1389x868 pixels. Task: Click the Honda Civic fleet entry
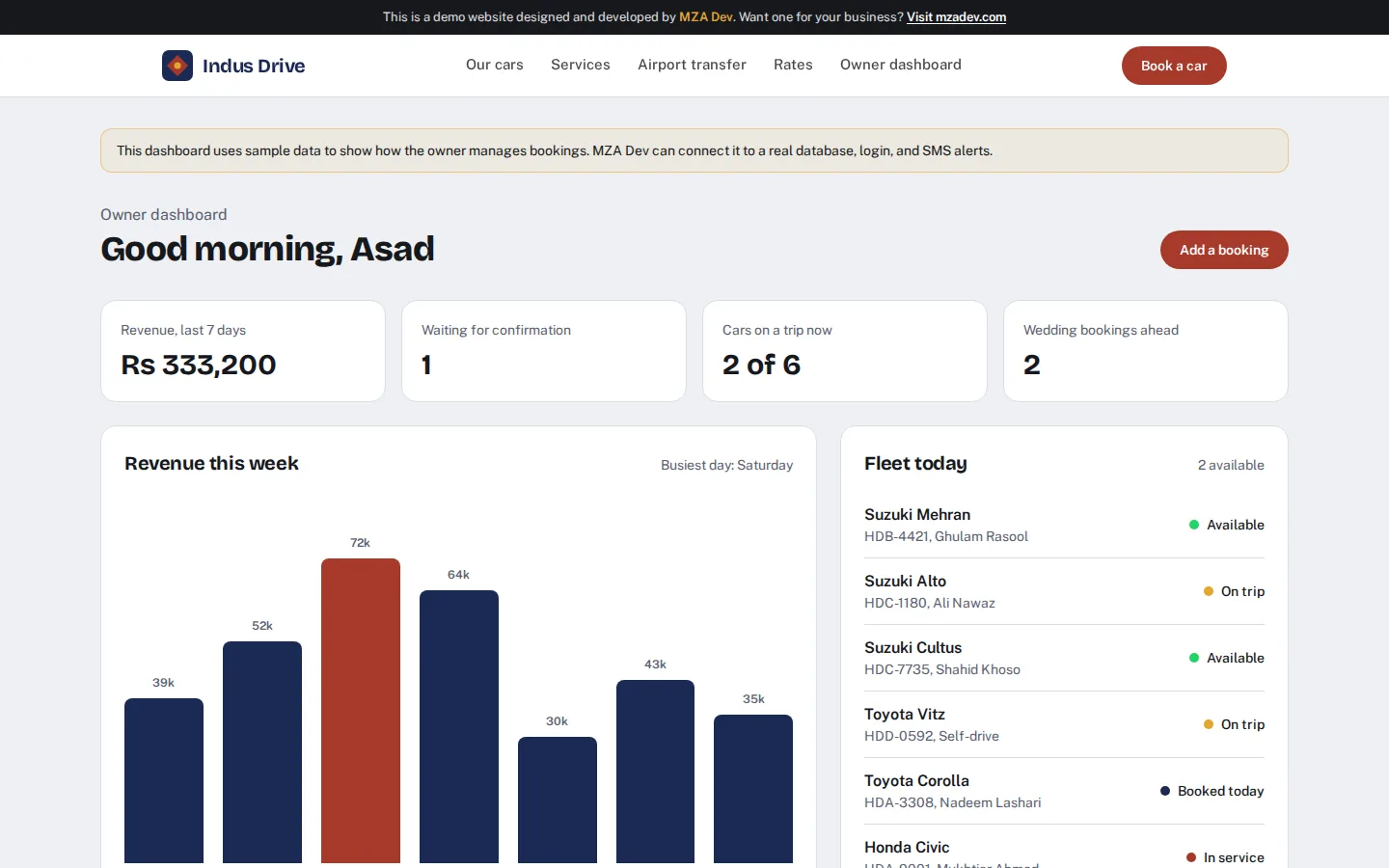(x=1064, y=847)
